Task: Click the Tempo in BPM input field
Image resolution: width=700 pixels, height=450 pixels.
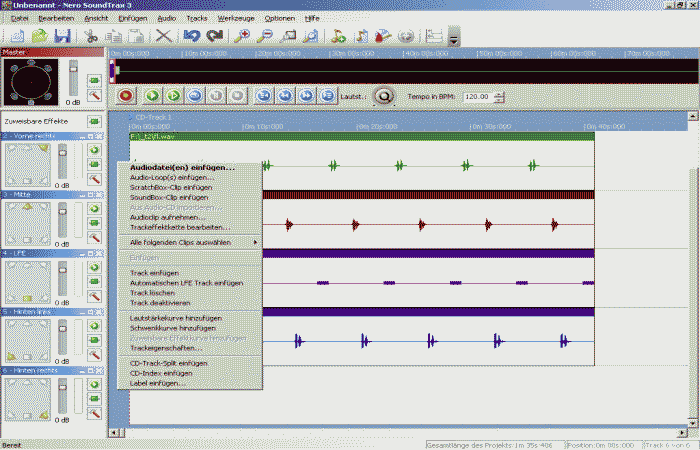Action: 477,97
